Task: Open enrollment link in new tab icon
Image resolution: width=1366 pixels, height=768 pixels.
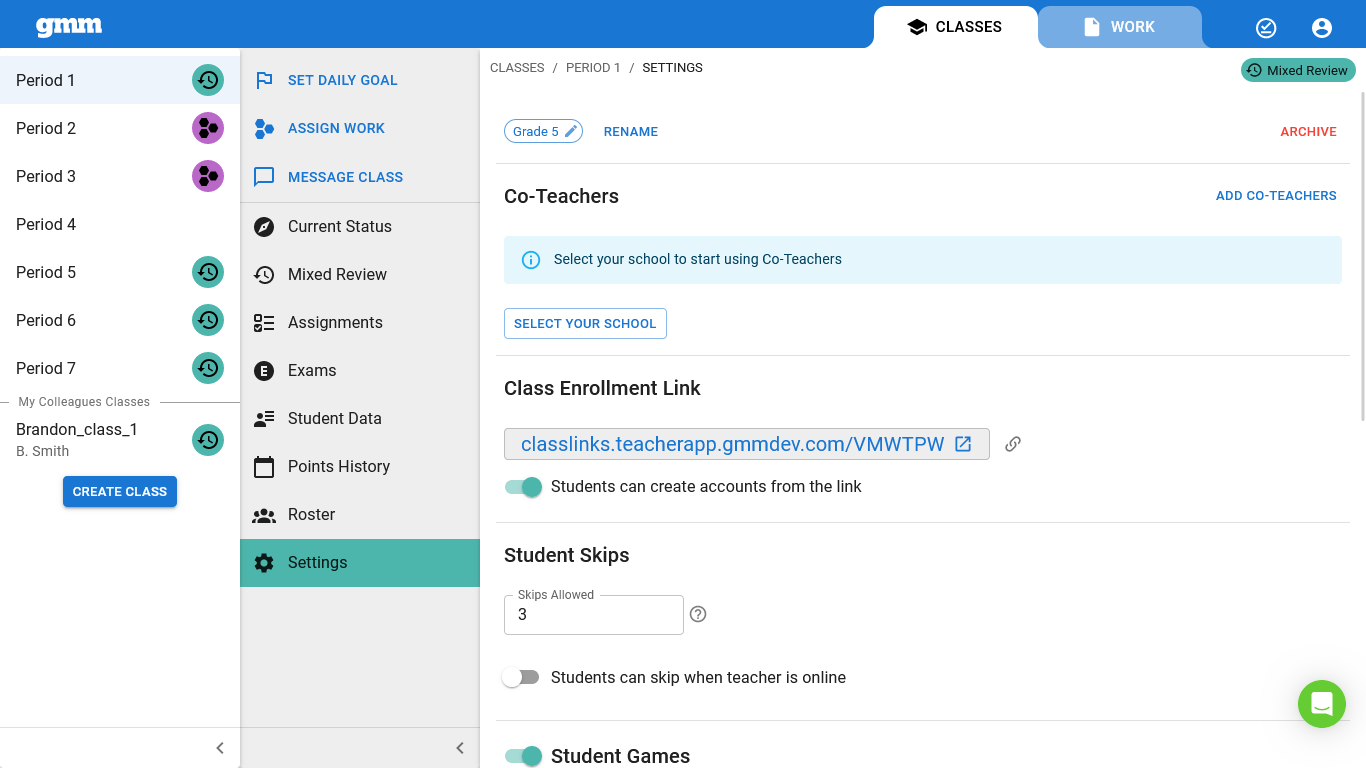Action: pos(963,444)
